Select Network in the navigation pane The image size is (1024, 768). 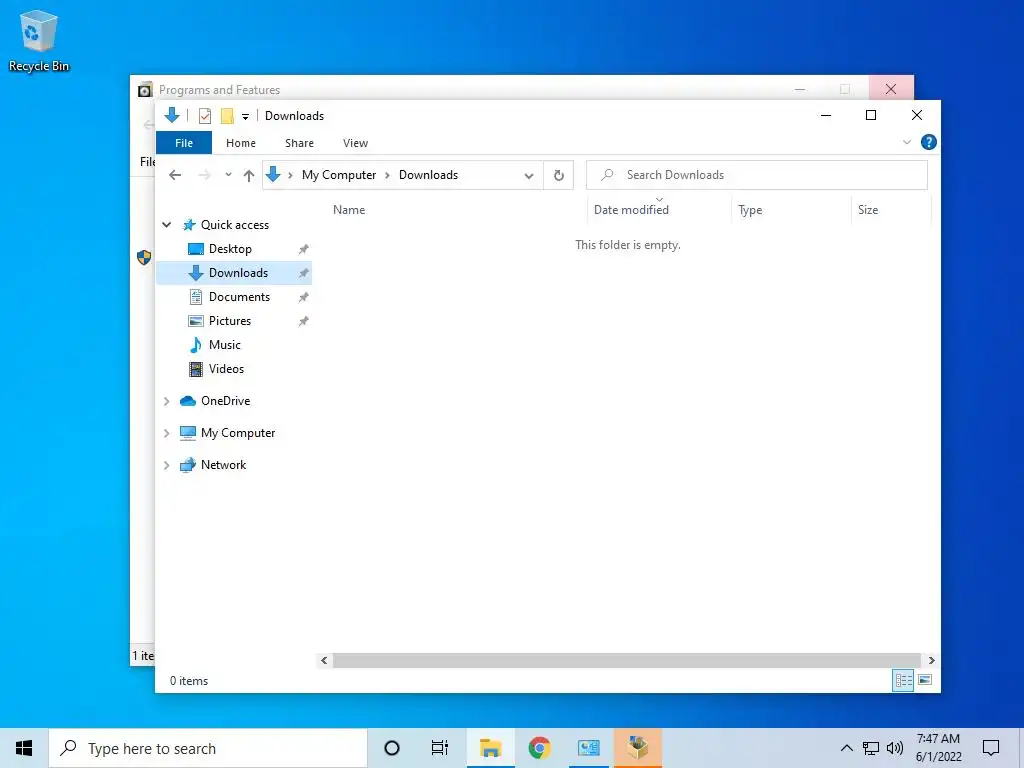click(223, 465)
